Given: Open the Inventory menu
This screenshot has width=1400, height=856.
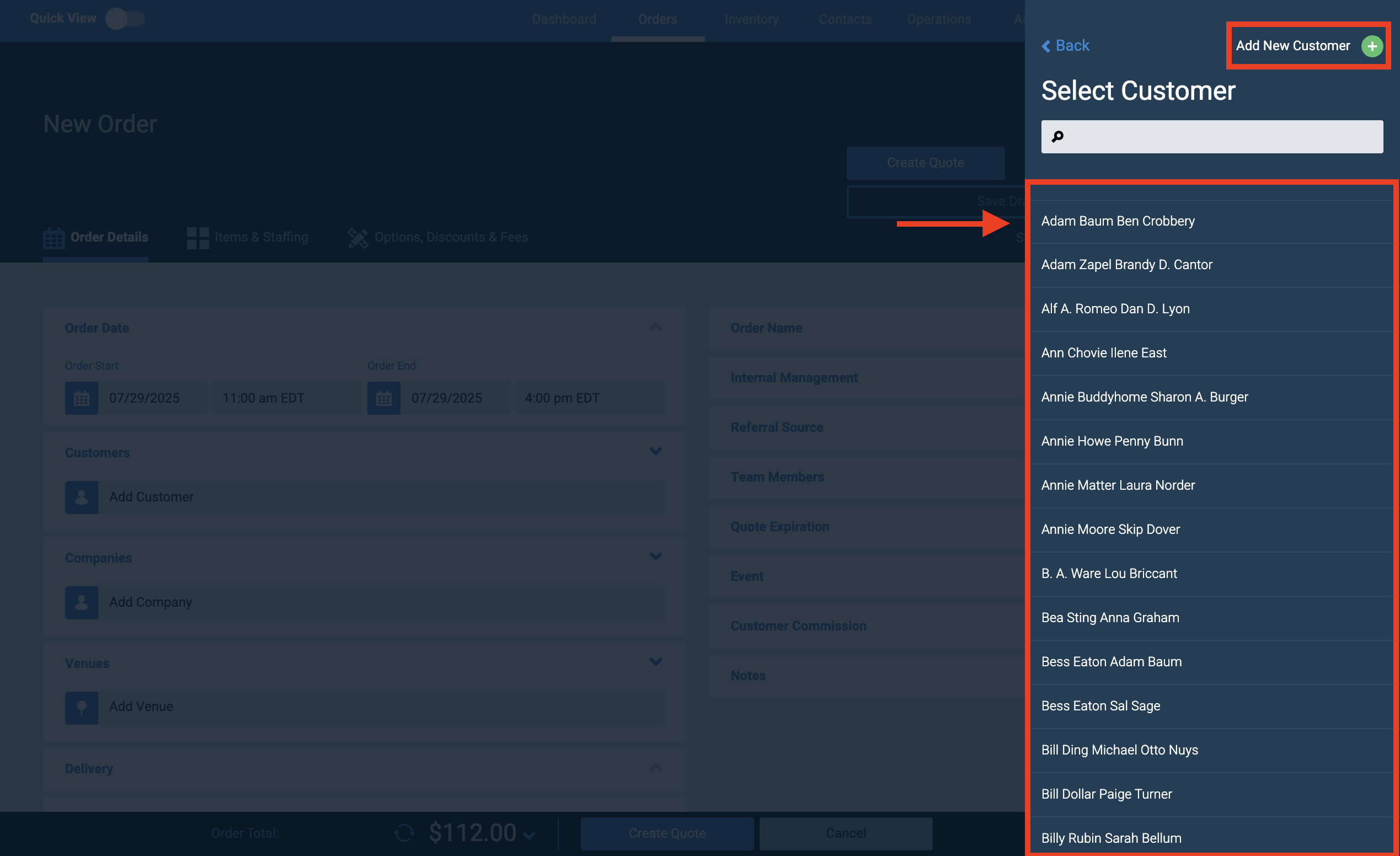Looking at the screenshot, I should point(751,19).
